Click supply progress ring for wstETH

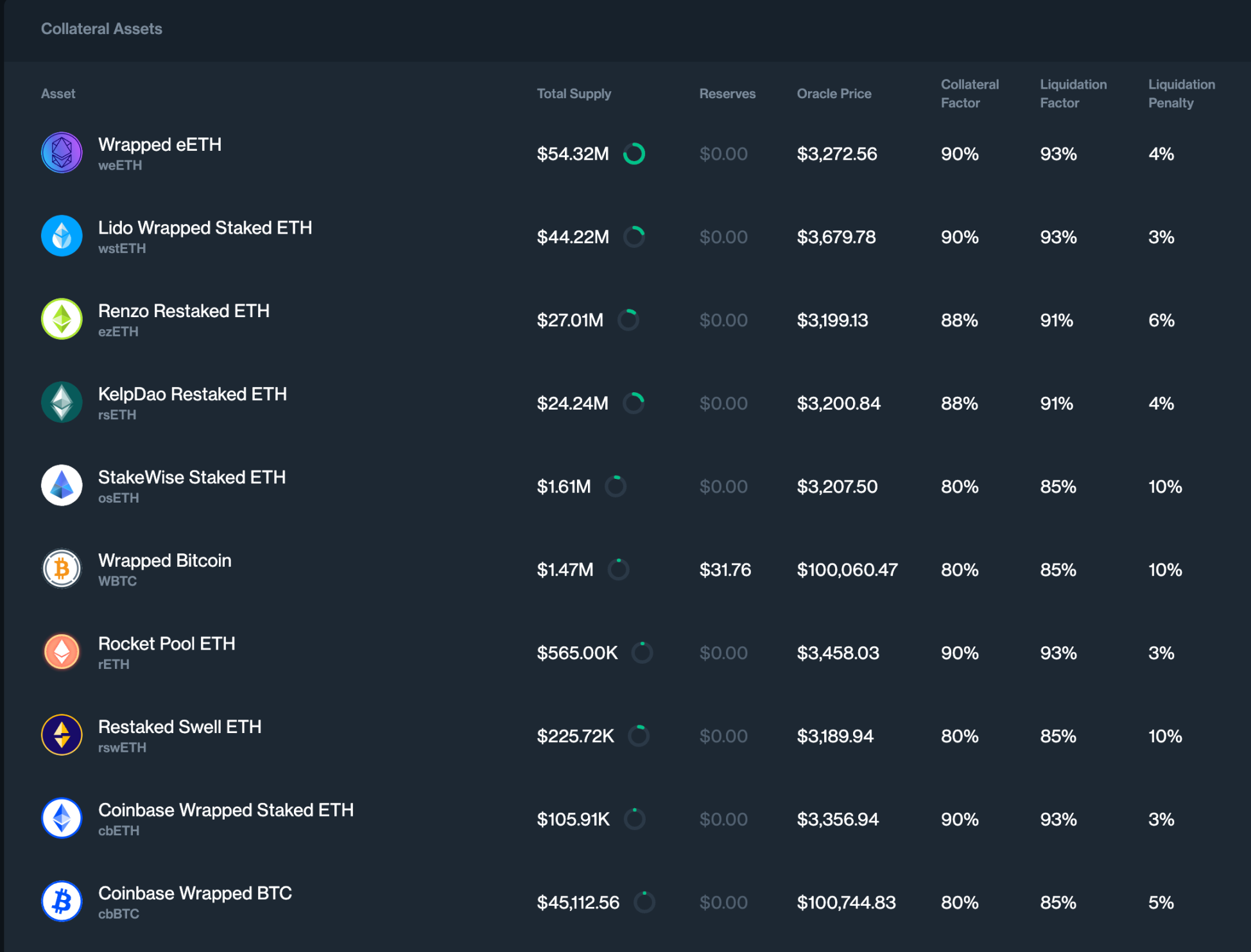tap(634, 237)
